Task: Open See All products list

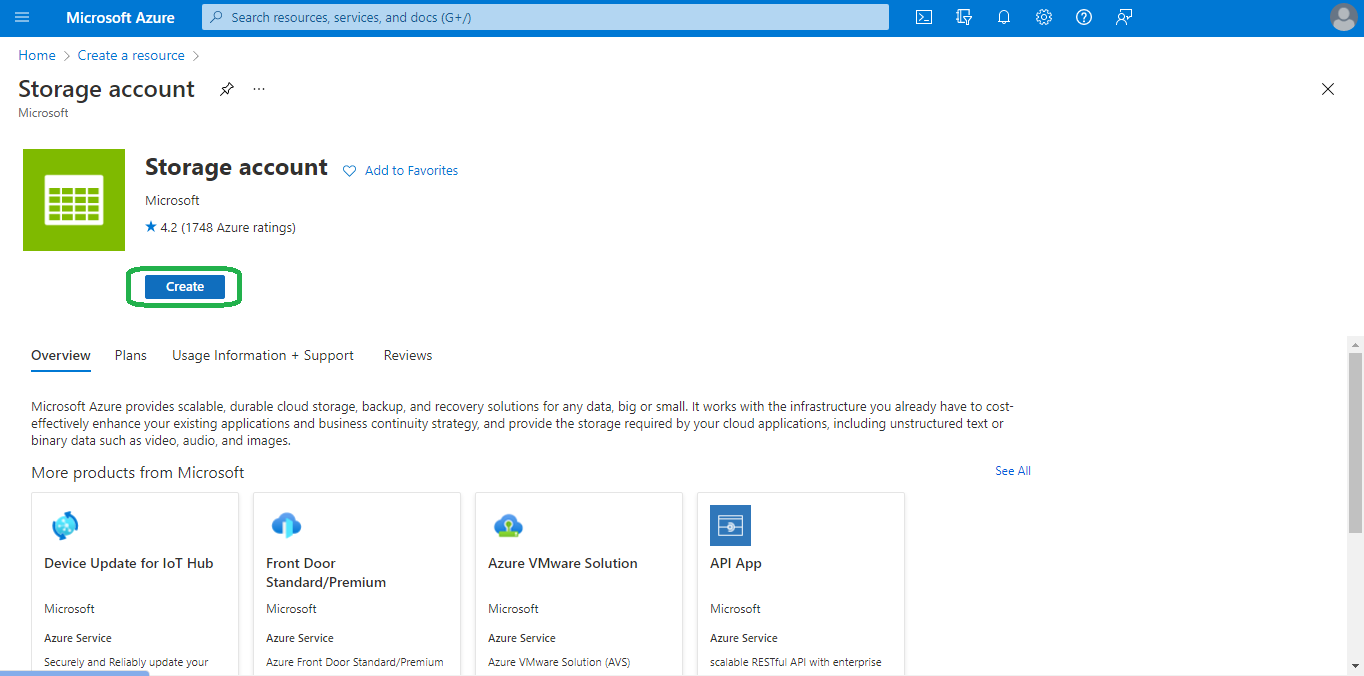Action: [x=1012, y=470]
